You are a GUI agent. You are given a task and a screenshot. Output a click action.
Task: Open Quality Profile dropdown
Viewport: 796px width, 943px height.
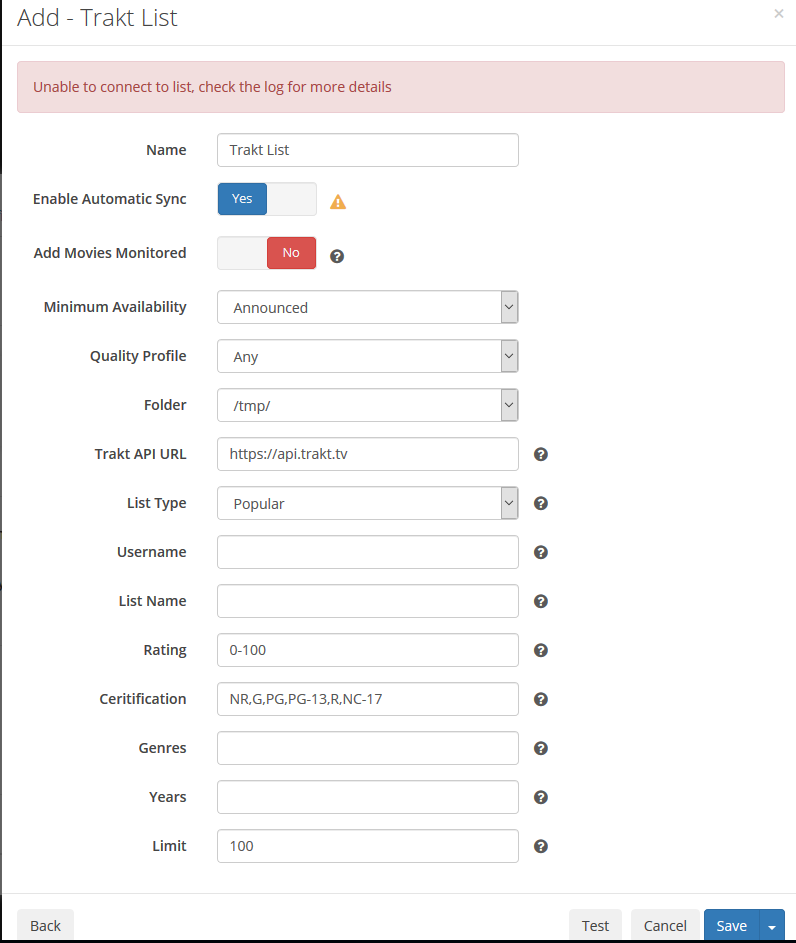pyautogui.click(x=368, y=356)
